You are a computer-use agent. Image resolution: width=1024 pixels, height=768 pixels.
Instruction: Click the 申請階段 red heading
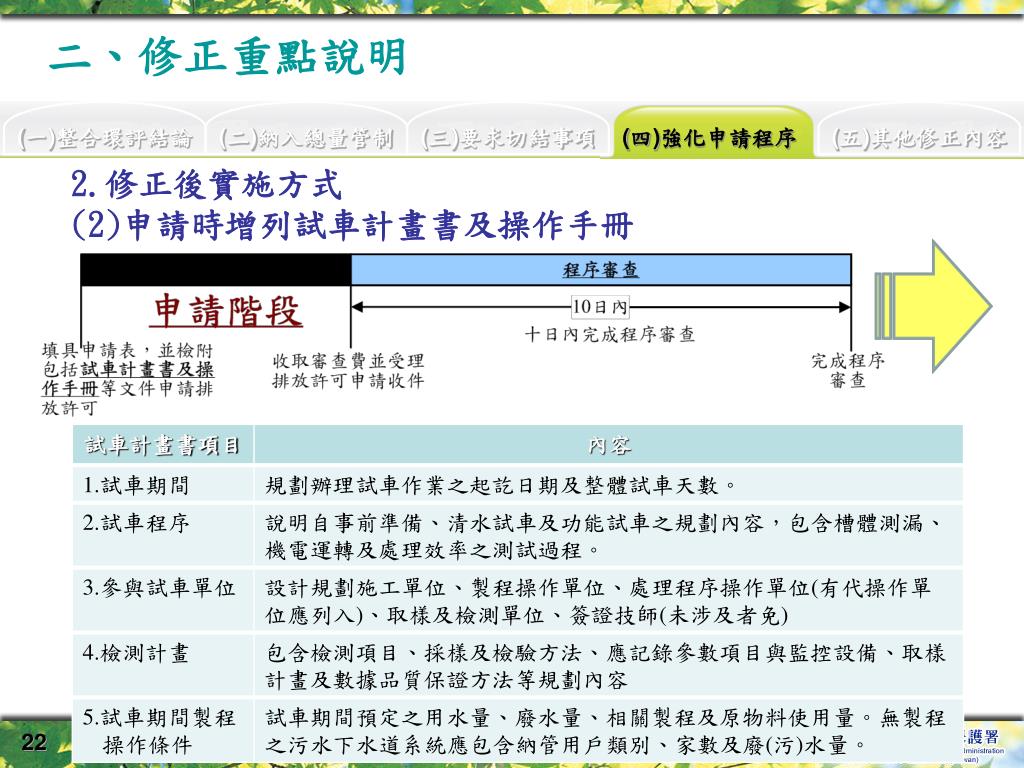[x=227, y=311]
